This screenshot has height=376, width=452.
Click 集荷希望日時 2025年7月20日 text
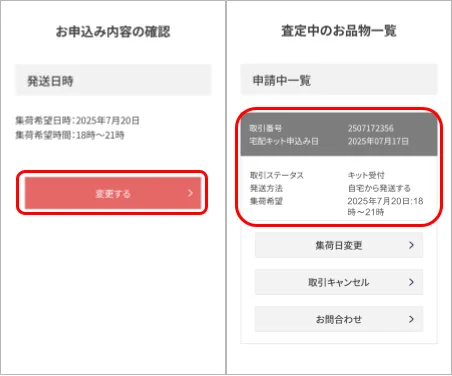click(x=77, y=120)
